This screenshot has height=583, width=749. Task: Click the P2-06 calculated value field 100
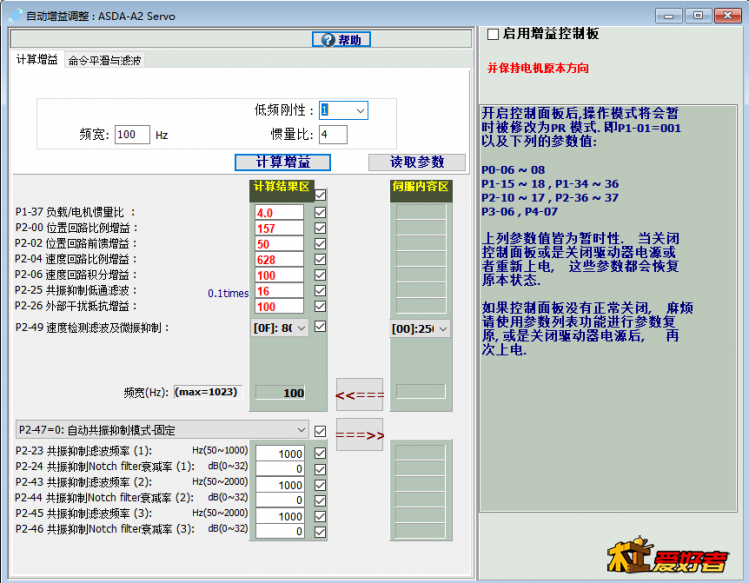click(279, 275)
